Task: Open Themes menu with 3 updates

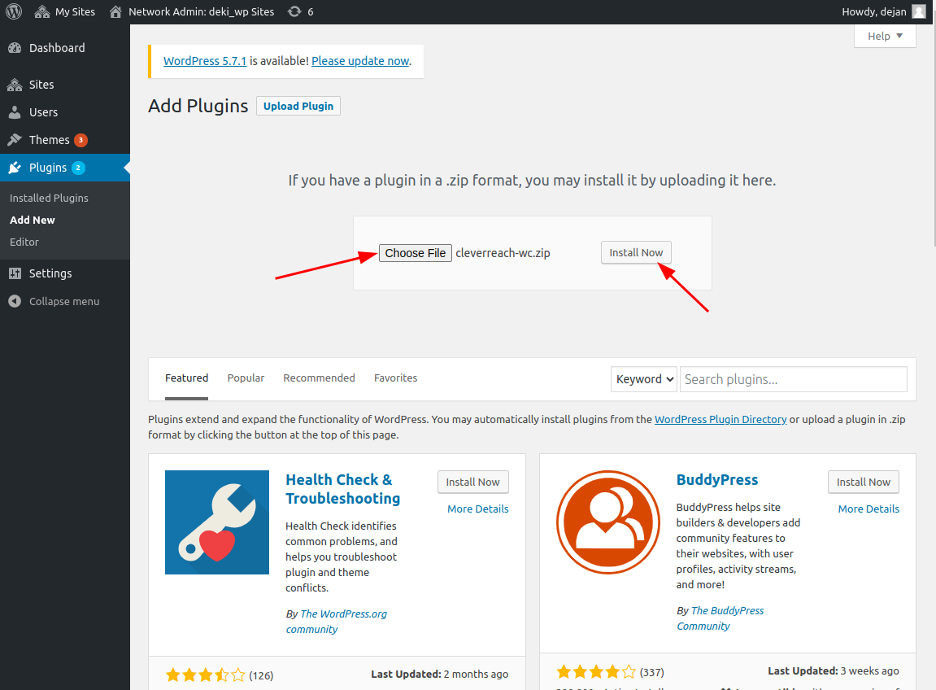Action: coord(49,140)
